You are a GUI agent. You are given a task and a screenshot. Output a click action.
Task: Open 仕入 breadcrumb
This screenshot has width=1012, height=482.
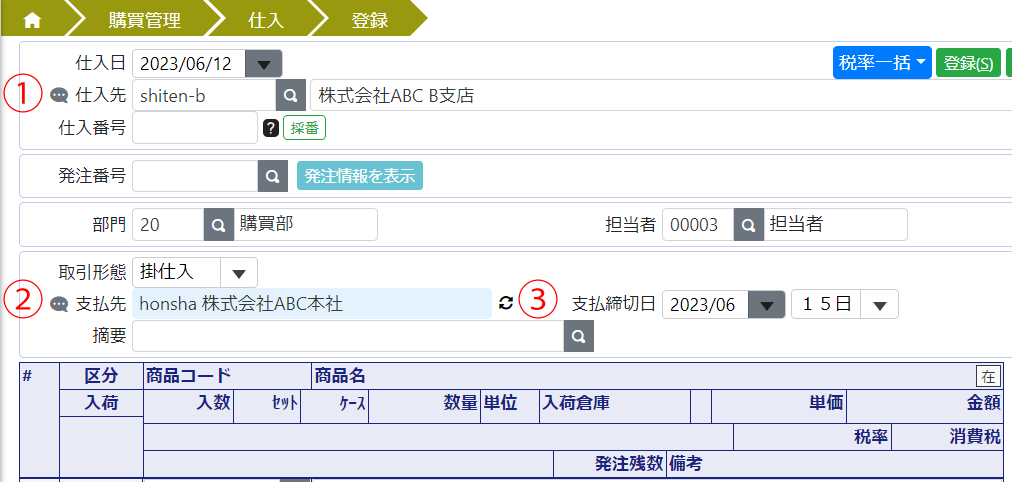point(266,21)
